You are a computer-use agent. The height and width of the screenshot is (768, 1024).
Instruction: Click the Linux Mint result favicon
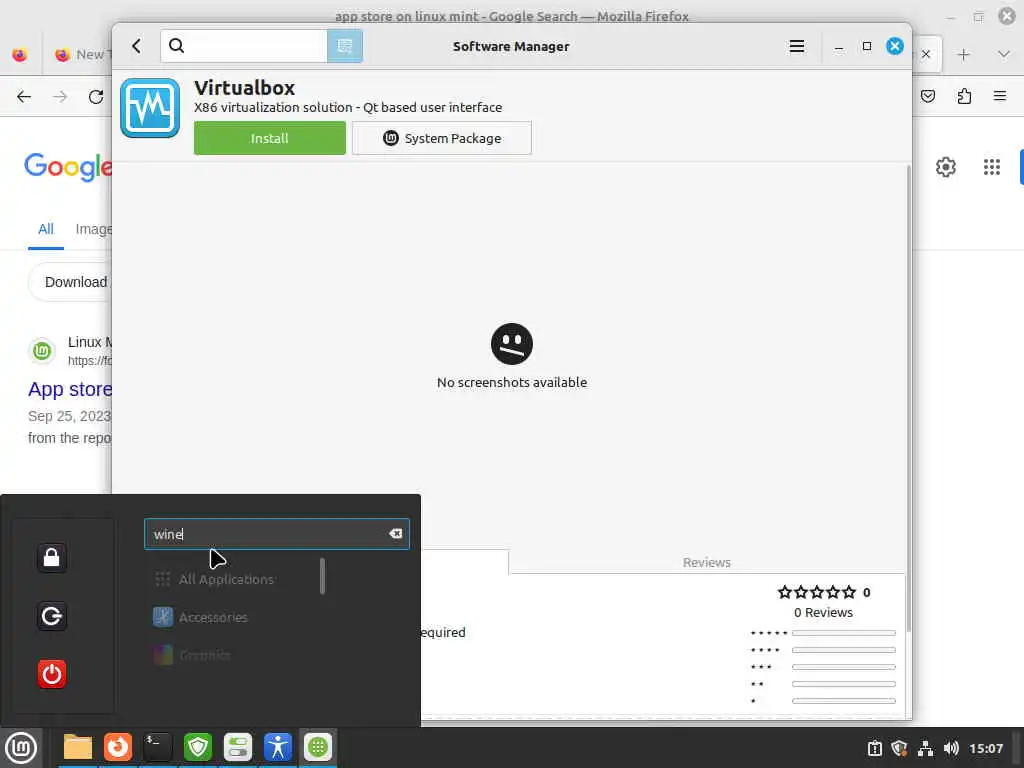pyautogui.click(x=42, y=351)
